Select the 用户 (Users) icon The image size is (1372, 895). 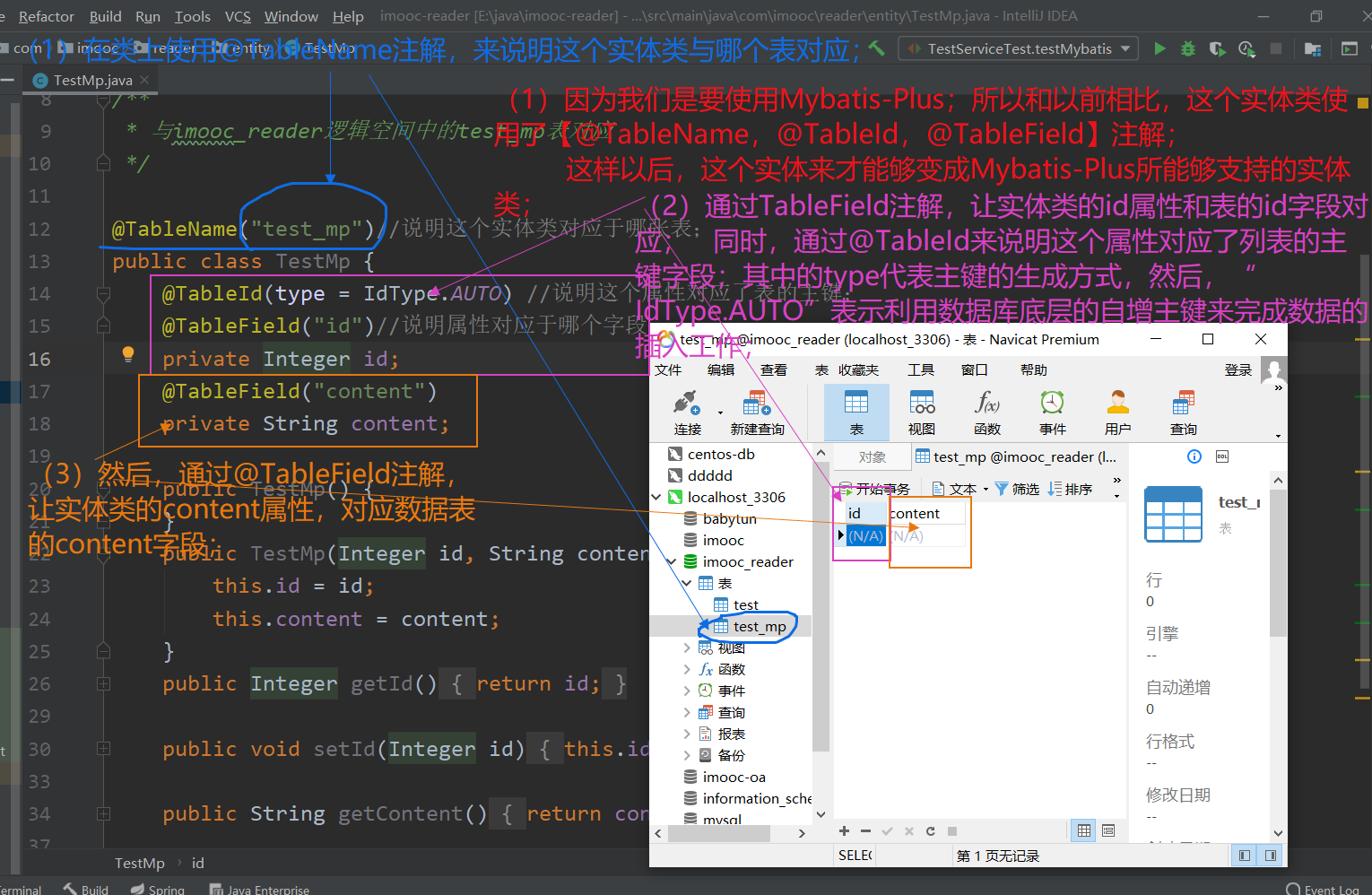1117,411
